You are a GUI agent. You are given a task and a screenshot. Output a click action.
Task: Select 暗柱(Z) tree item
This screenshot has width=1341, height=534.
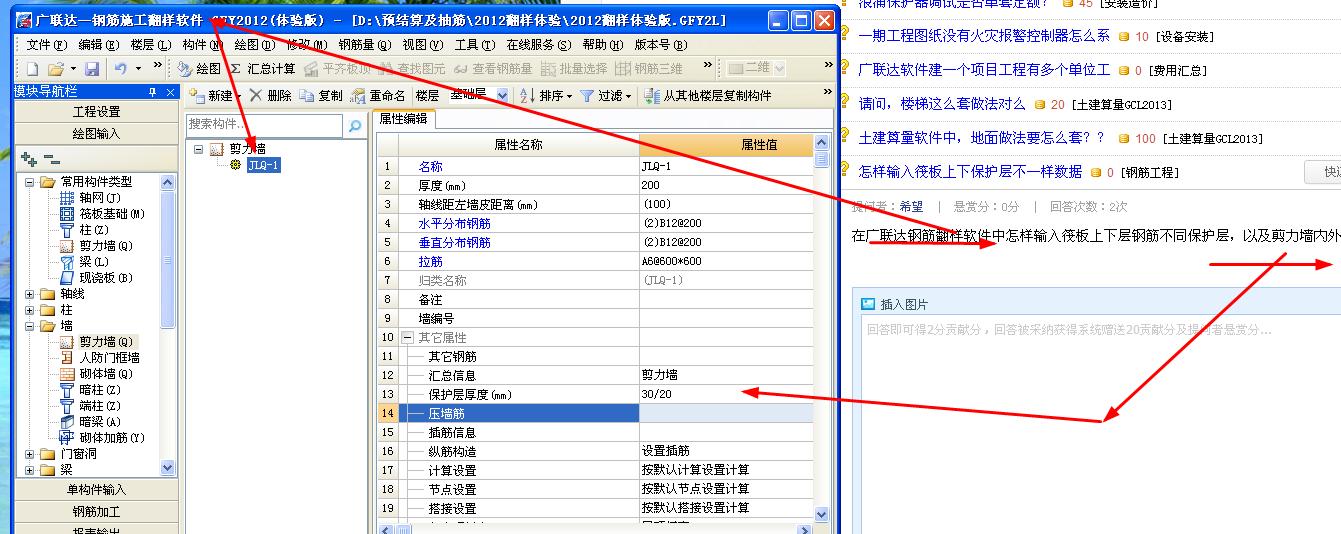coord(90,390)
